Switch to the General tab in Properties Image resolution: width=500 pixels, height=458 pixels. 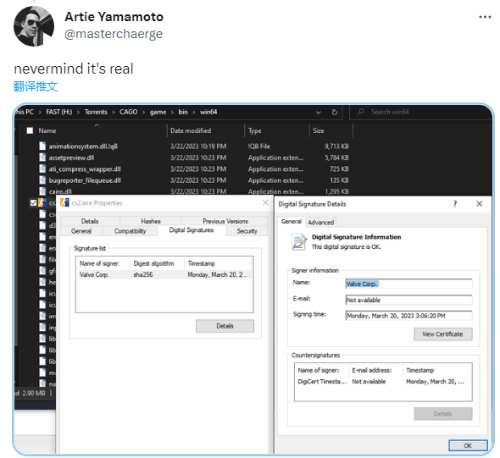tap(81, 231)
